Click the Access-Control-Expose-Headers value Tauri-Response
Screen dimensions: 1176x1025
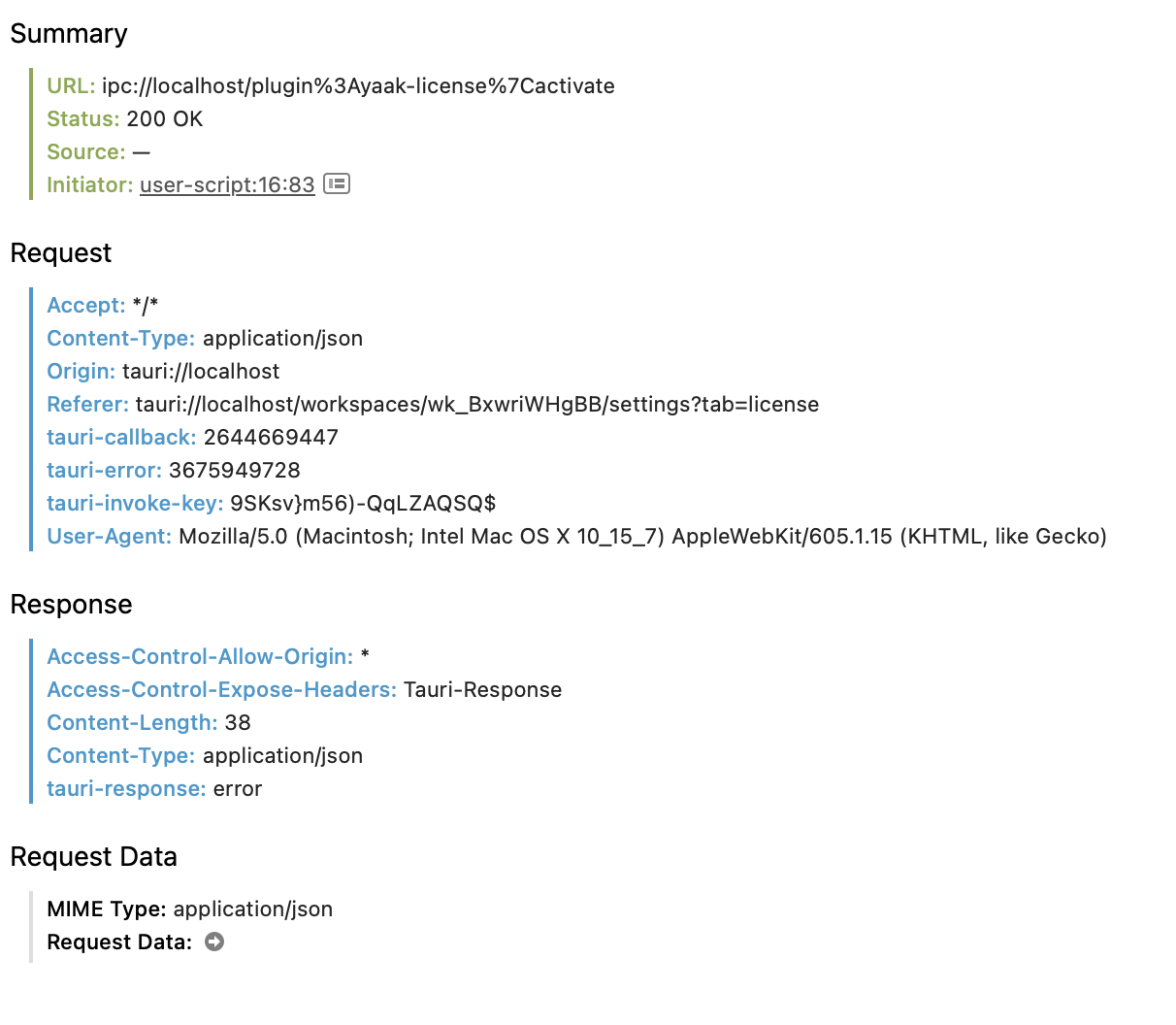[x=482, y=689]
